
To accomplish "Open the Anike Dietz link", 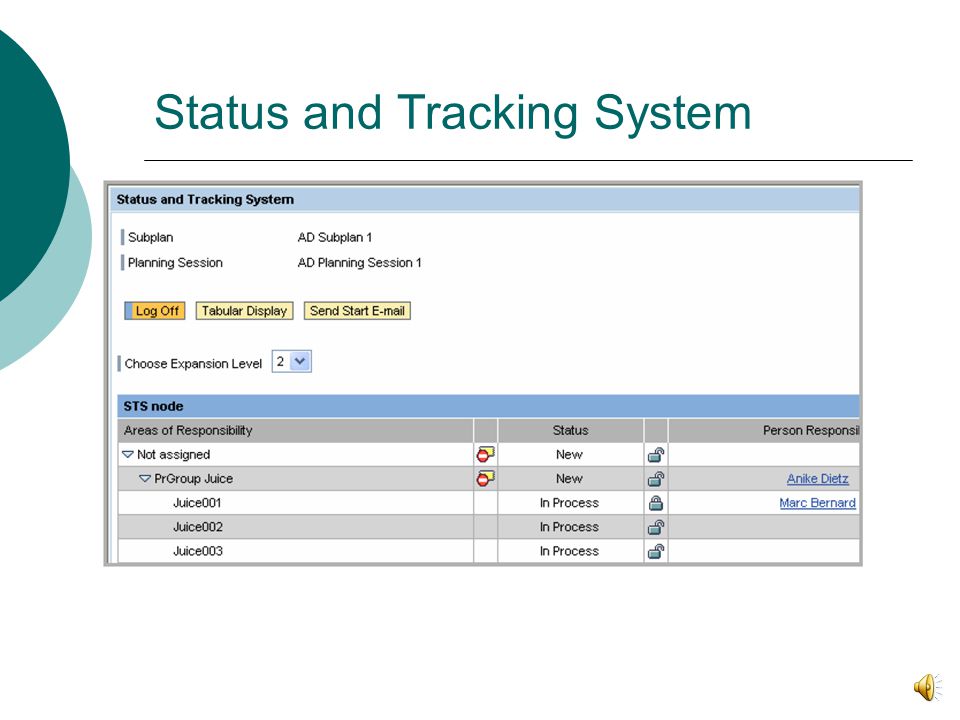I will click(817, 479).
